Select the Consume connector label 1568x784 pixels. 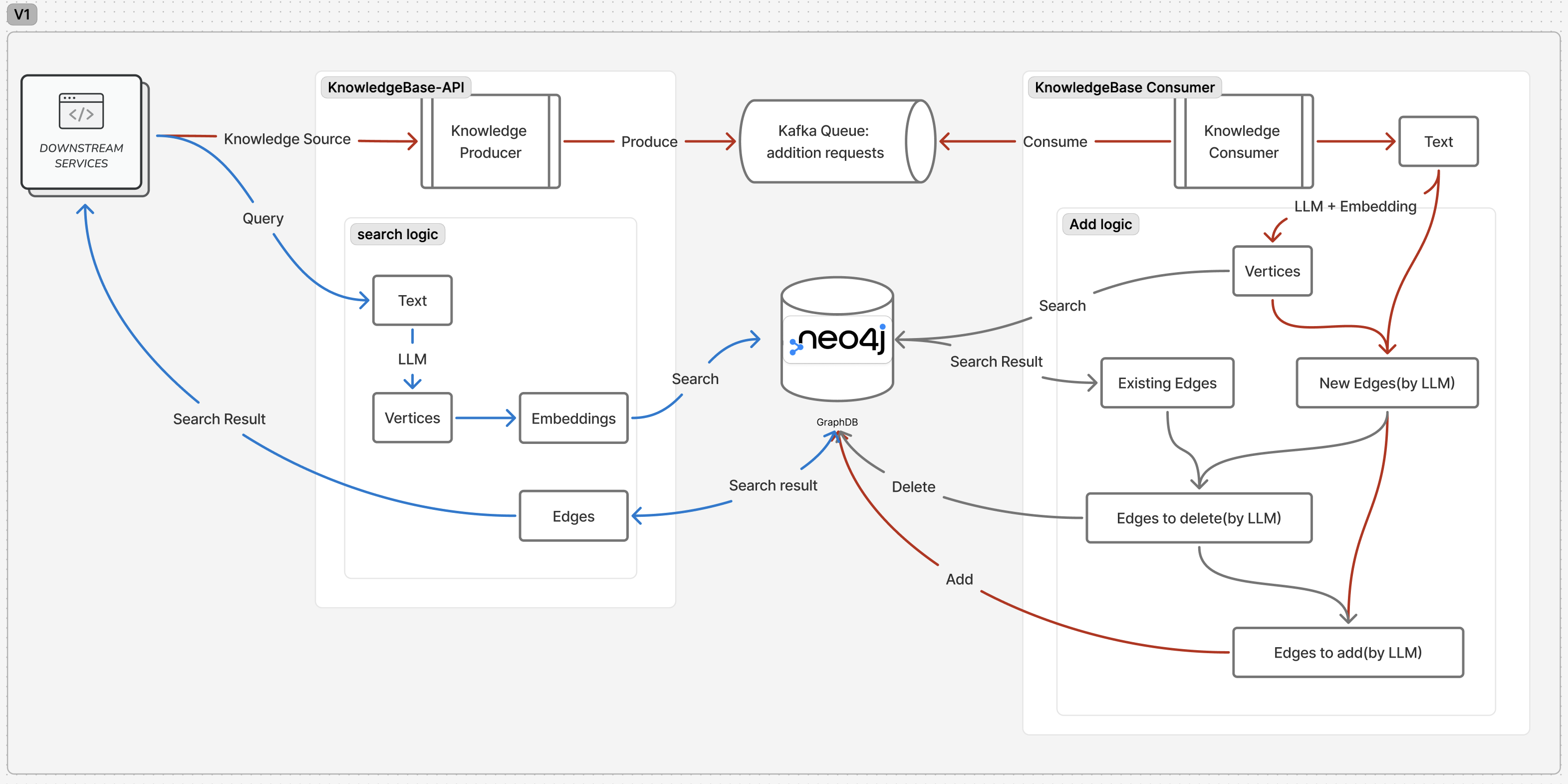coord(1055,142)
